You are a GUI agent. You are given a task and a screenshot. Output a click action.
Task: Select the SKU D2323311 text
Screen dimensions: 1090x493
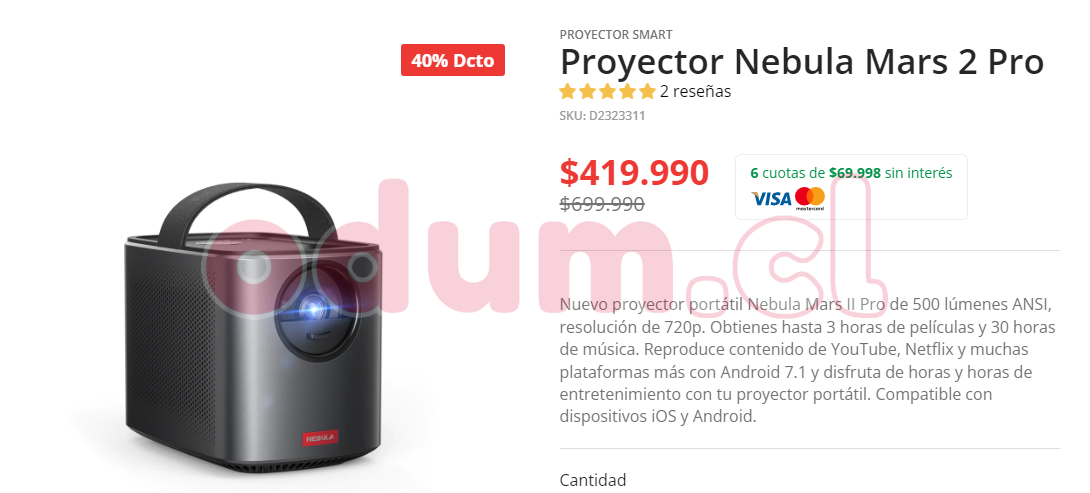pyautogui.click(x=602, y=116)
